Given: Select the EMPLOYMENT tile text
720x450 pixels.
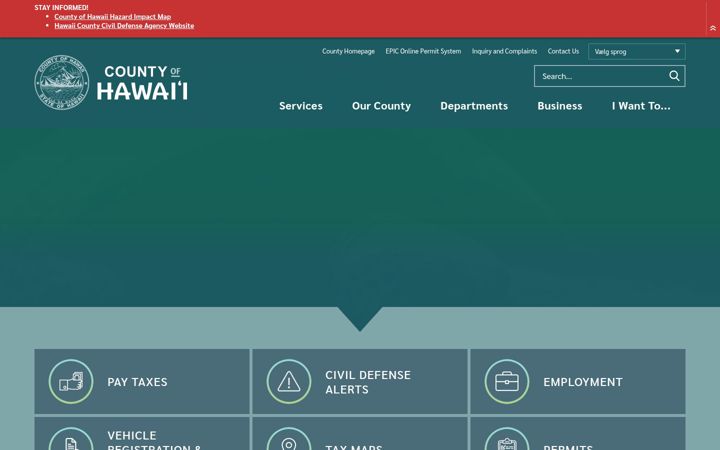Looking at the screenshot, I should pyautogui.click(x=583, y=382).
